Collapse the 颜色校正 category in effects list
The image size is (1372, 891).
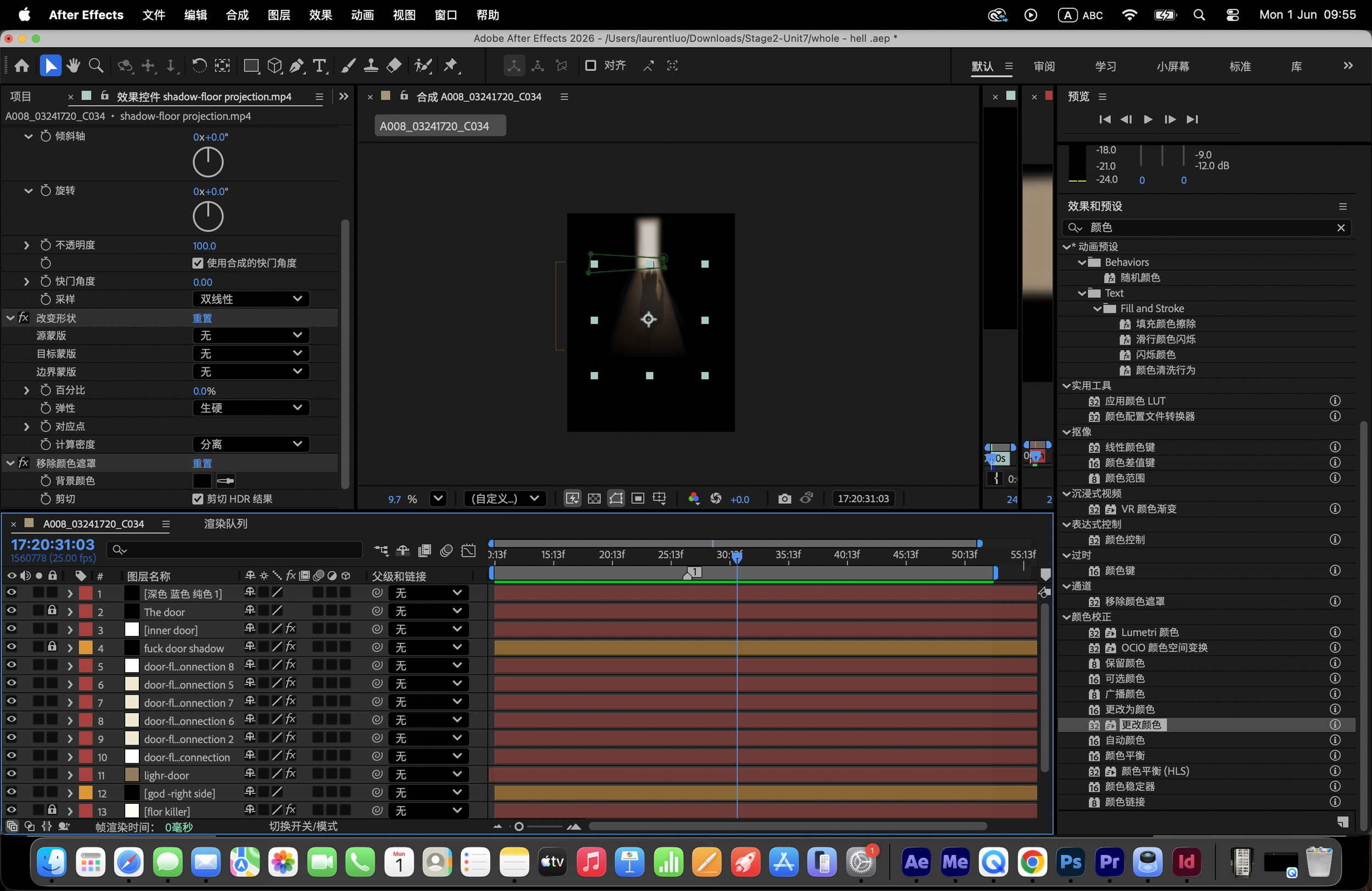1066,617
